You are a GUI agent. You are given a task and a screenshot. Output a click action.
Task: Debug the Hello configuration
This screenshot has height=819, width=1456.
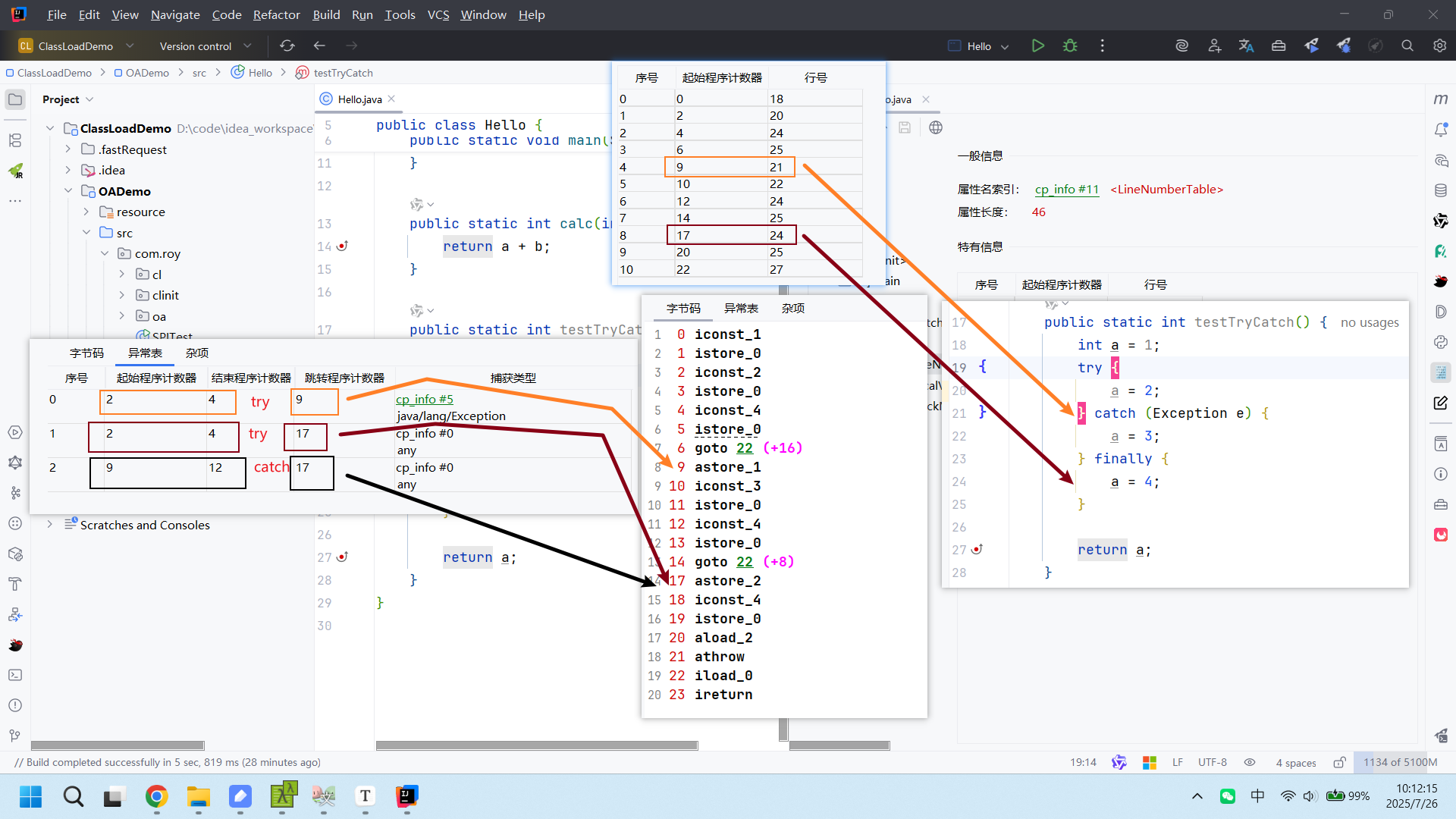click(1070, 45)
